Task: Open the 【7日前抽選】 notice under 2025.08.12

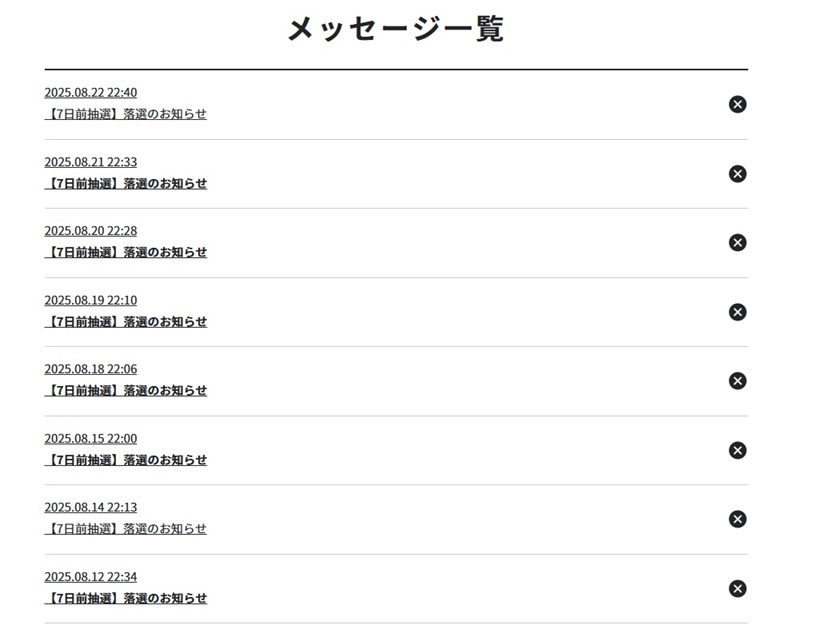Action: click(x=127, y=598)
